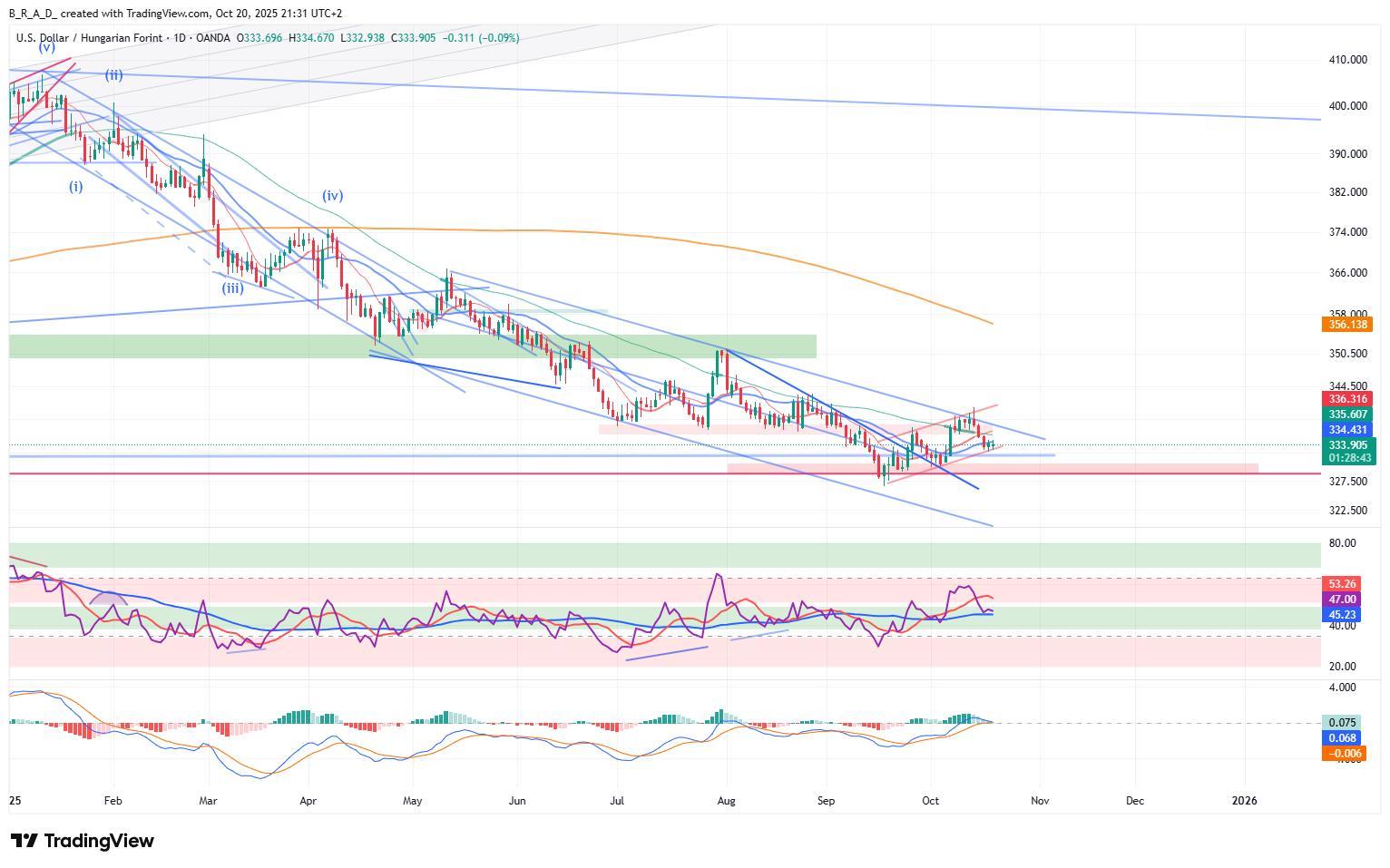
Task: Click the (i) wave label
Action: [75, 186]
